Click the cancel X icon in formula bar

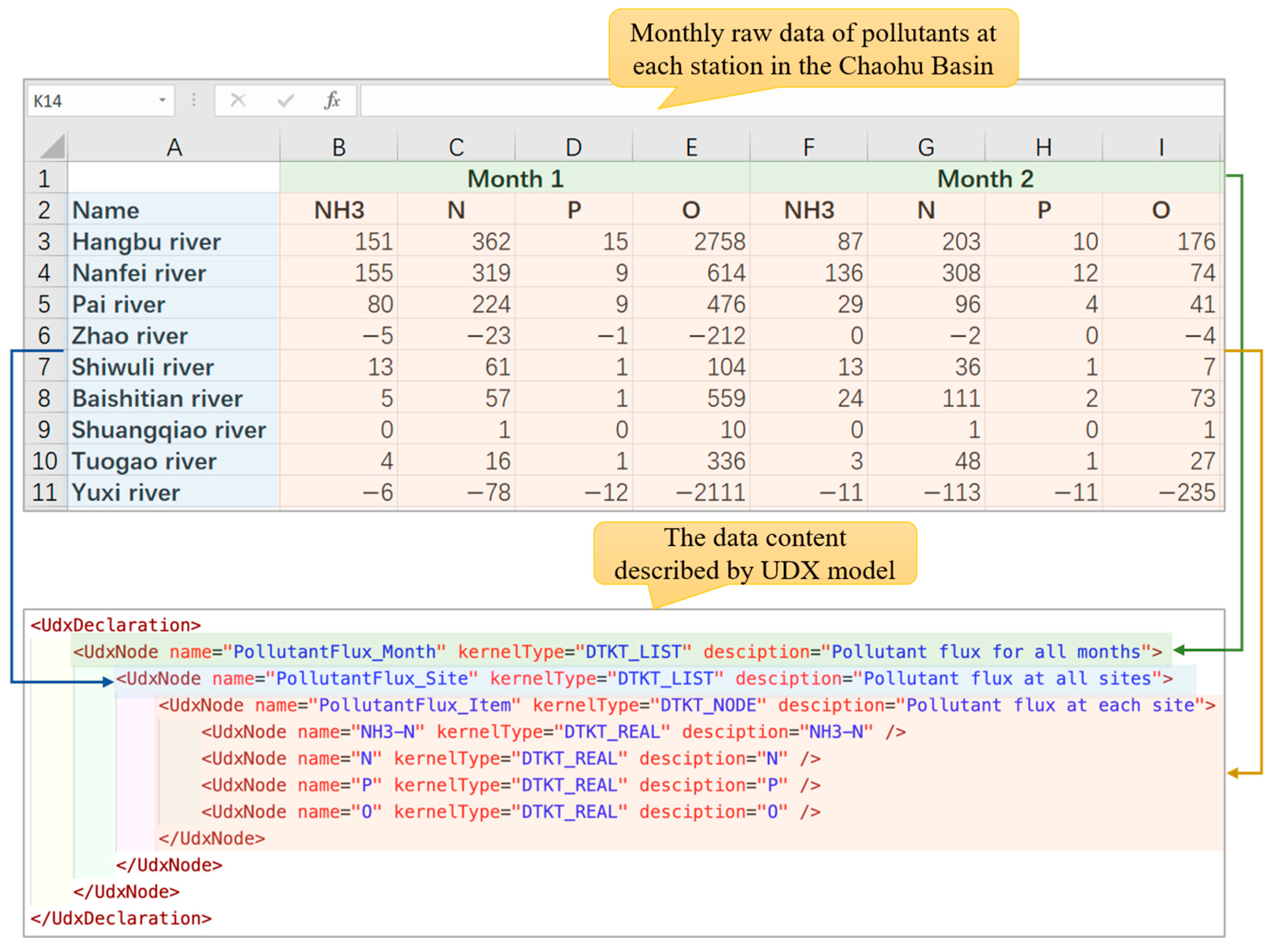point(238,101)
